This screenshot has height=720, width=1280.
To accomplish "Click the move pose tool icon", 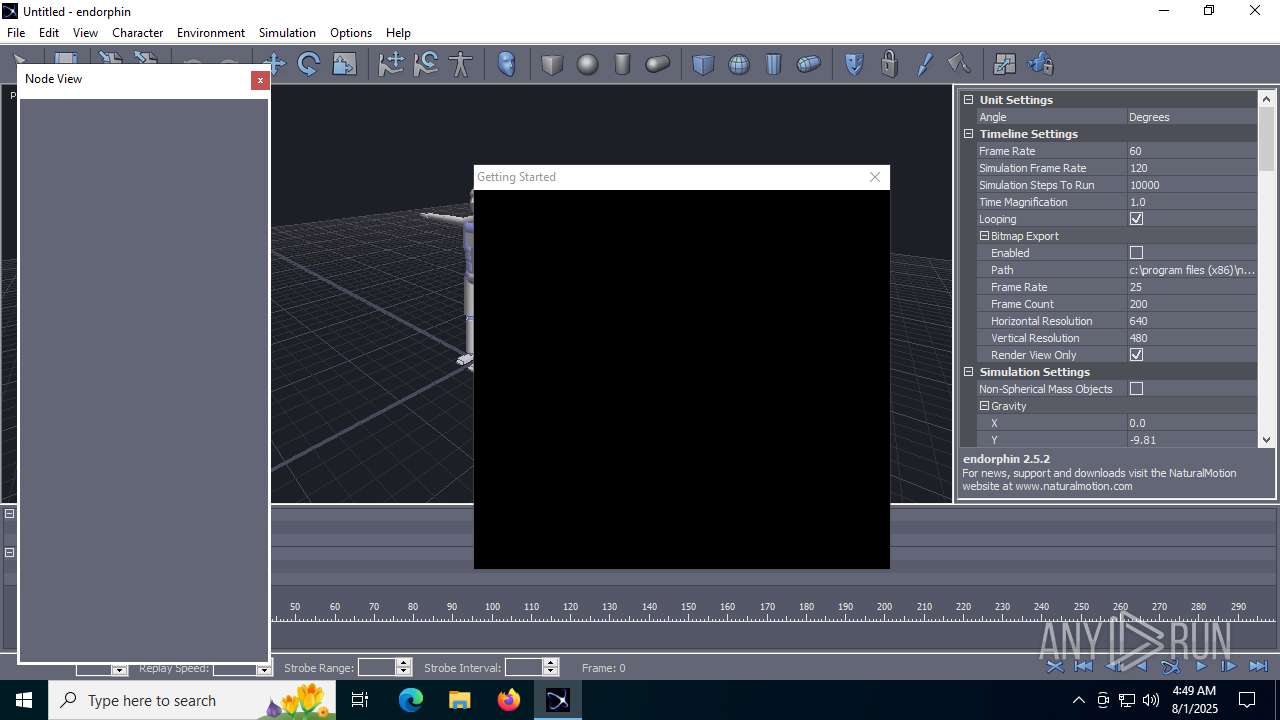I will [x=391, y=64].
